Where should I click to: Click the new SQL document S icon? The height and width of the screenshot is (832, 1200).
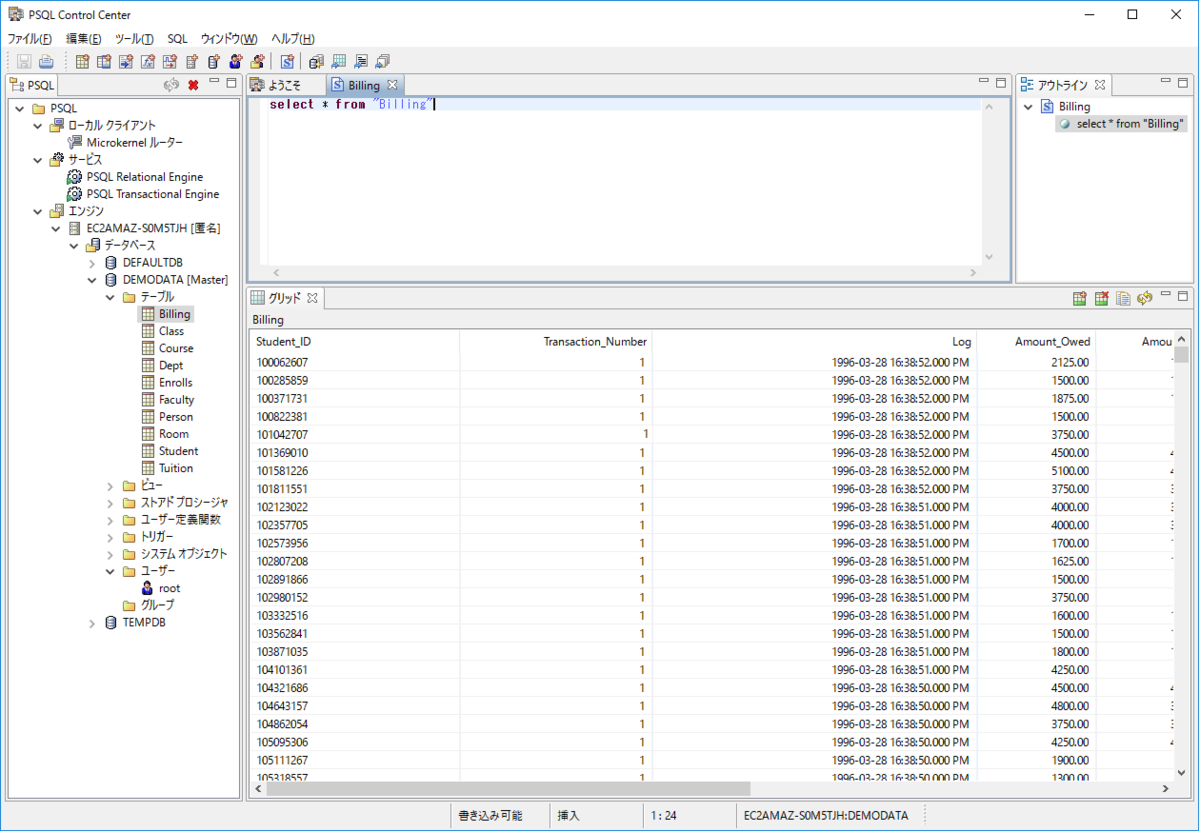(x=287, y=62)
